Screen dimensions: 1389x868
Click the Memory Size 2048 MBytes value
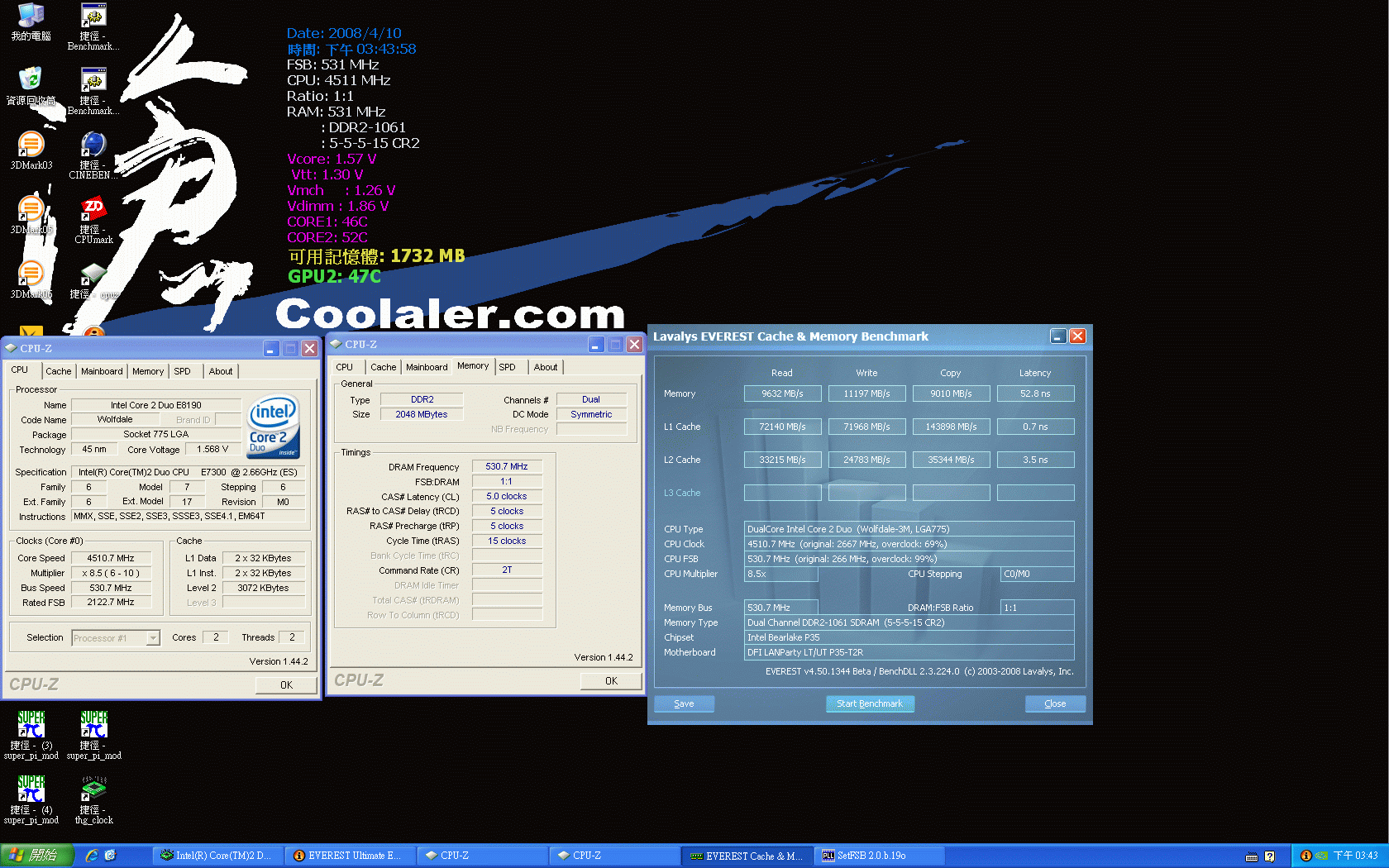click(422, 414)
